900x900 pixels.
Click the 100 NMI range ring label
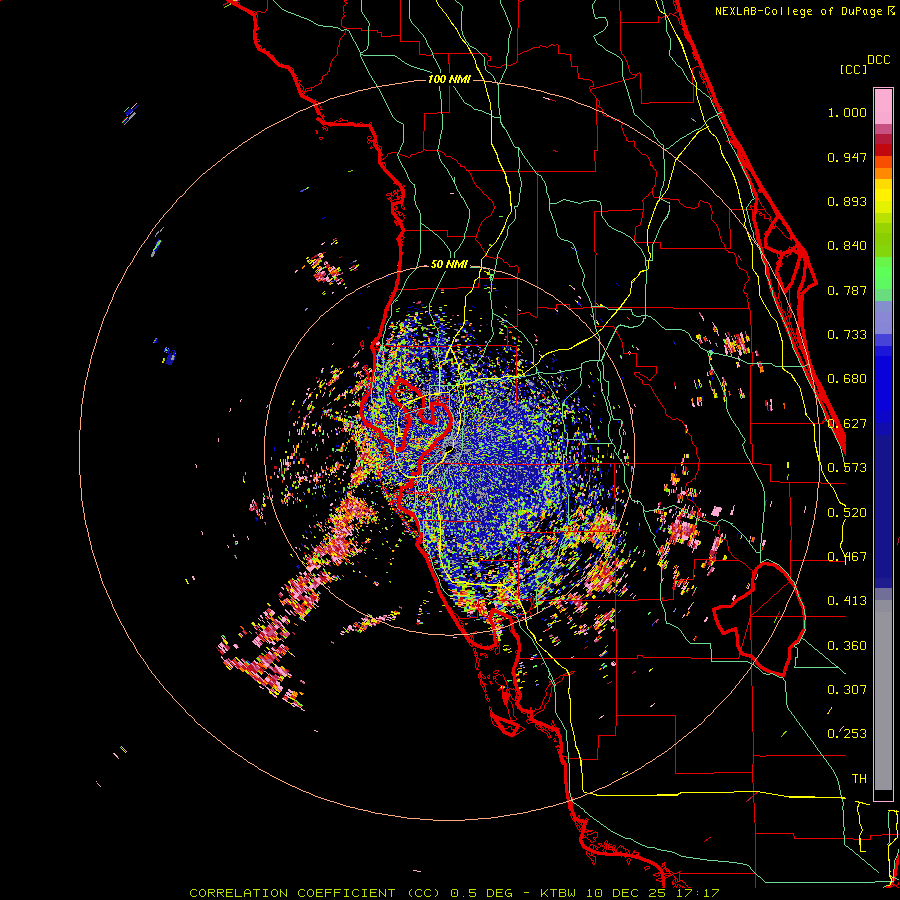point(449,79)
